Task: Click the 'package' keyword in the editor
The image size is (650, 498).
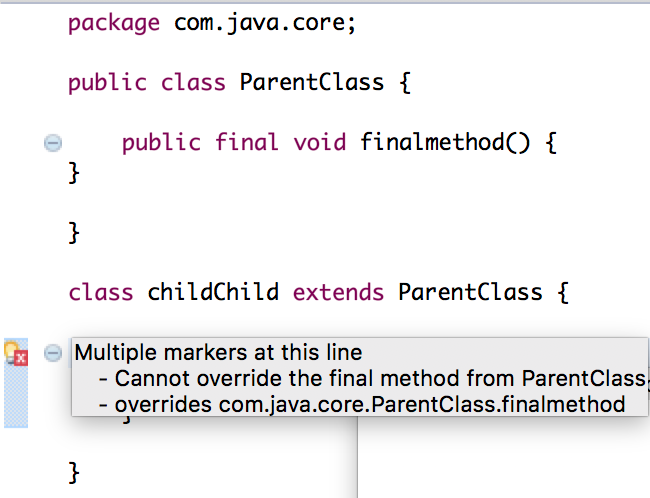Action: pyautogui.click(x=114, y=23)
